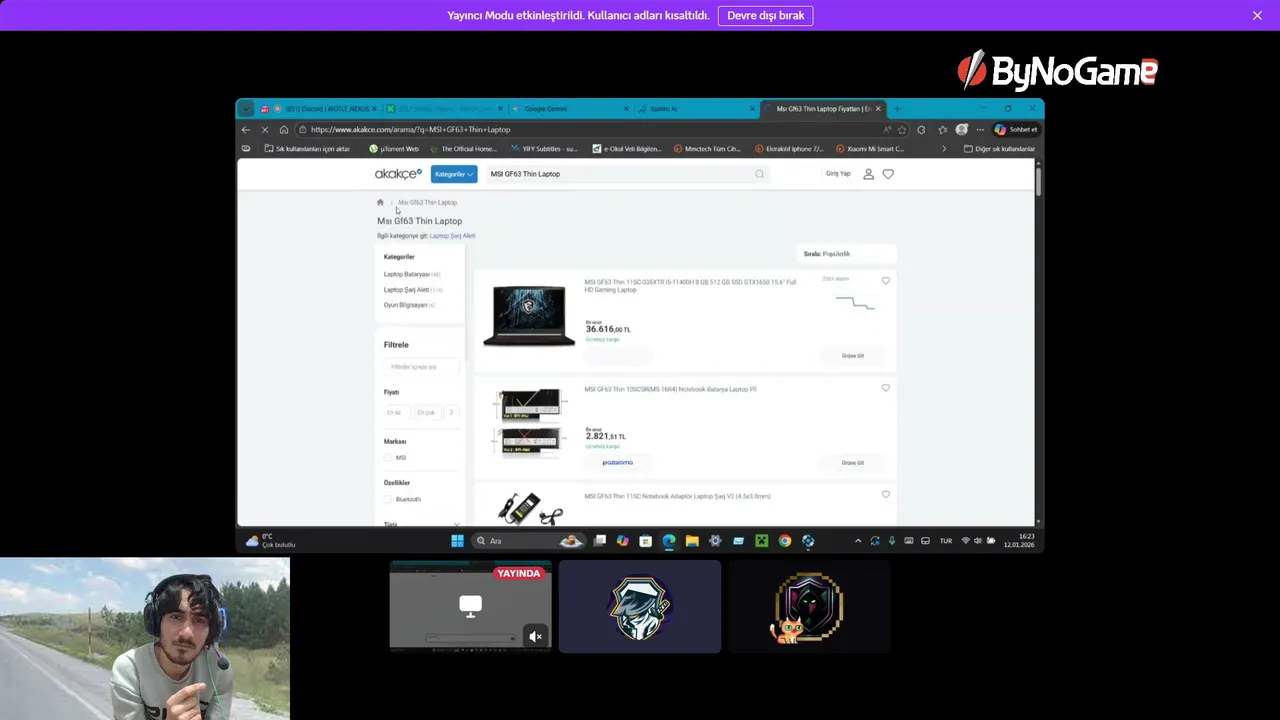Image resolution: width=1280 pixels, height=720 pixels.
Task: Select the Msi Gf63 Thin Laptop Fiyatları tab
Action: point(823,108)
